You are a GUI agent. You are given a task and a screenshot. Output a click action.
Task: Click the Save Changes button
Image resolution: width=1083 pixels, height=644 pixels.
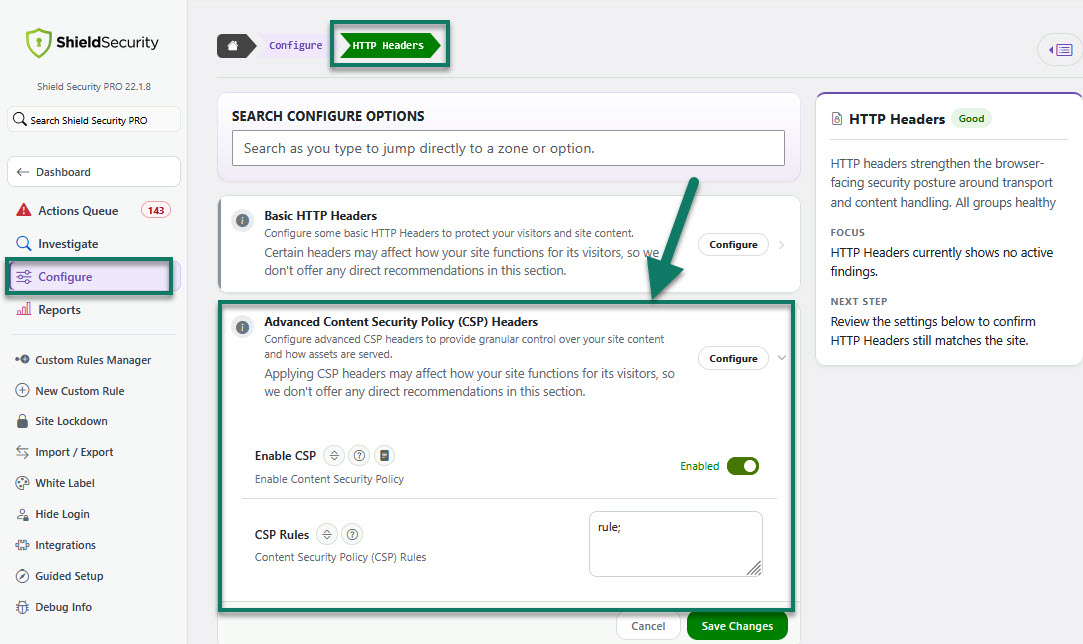[737, 626]
